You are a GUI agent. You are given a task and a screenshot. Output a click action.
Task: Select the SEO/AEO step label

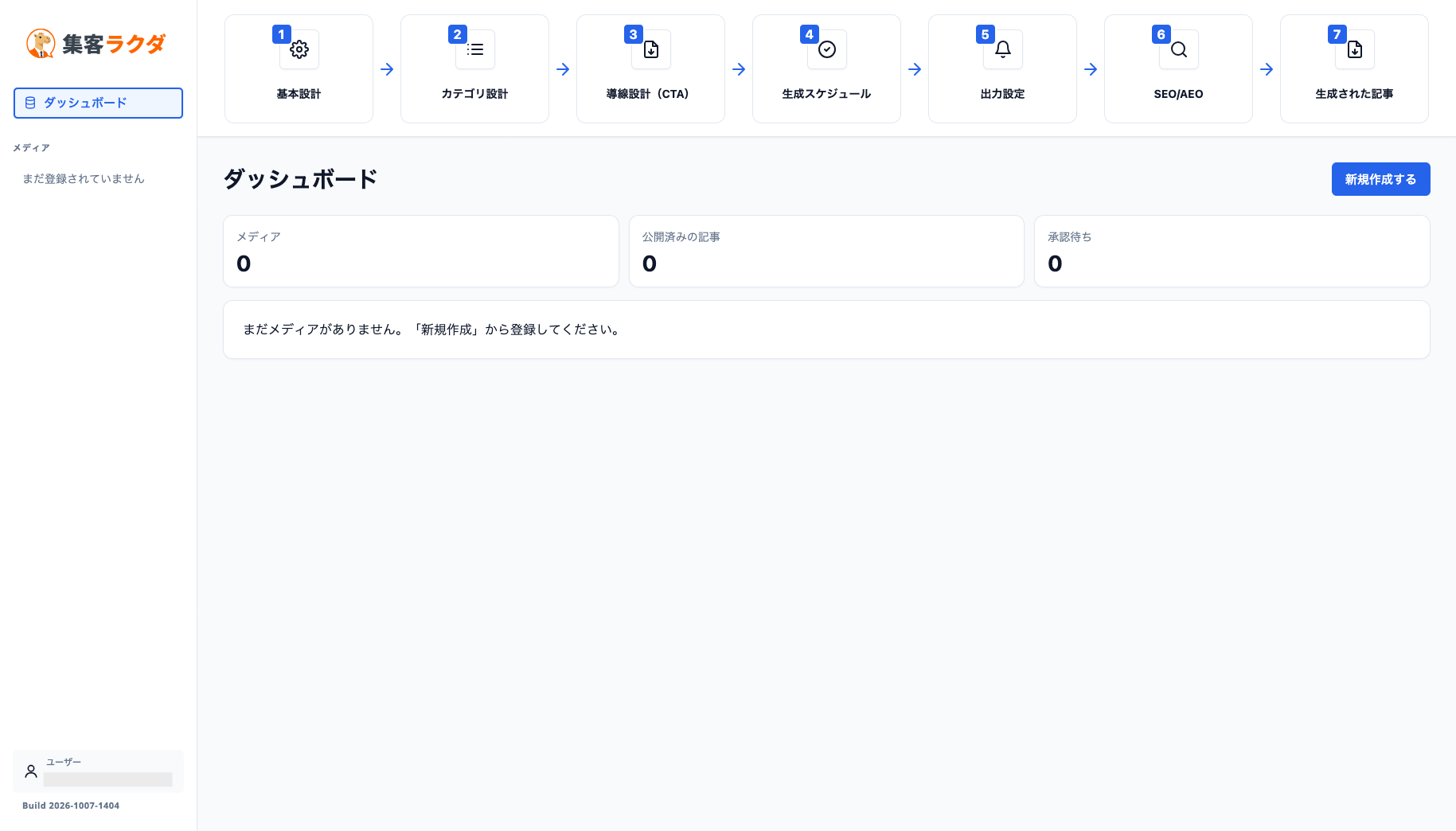pyautogui.click(x=1178, y=94)
